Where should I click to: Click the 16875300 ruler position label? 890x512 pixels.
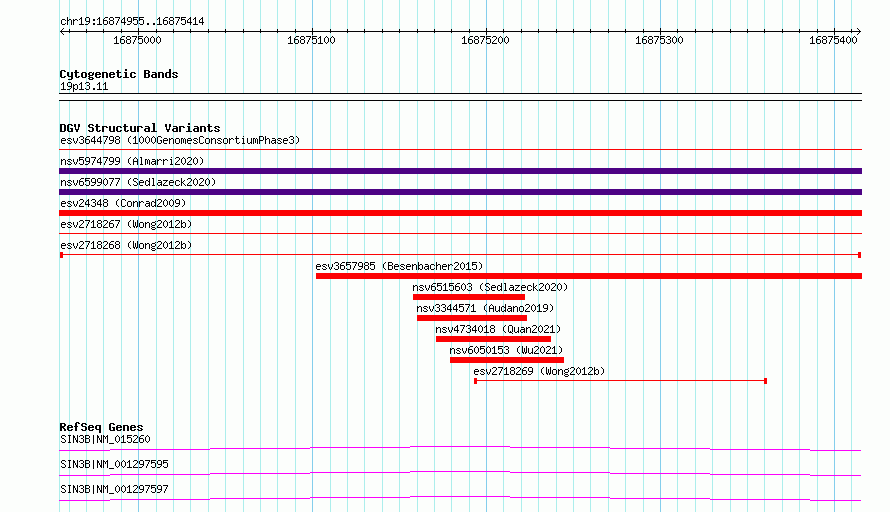(x=659, y=40)
